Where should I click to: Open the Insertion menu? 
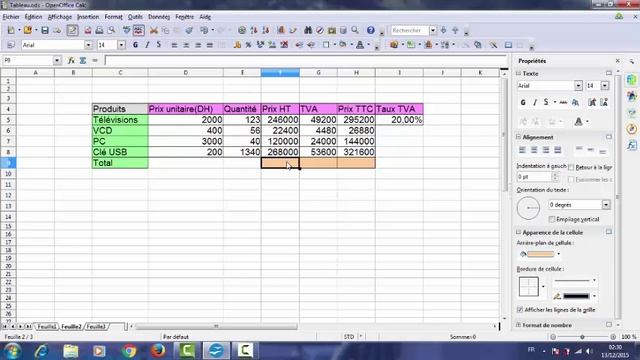coord(88,17)
